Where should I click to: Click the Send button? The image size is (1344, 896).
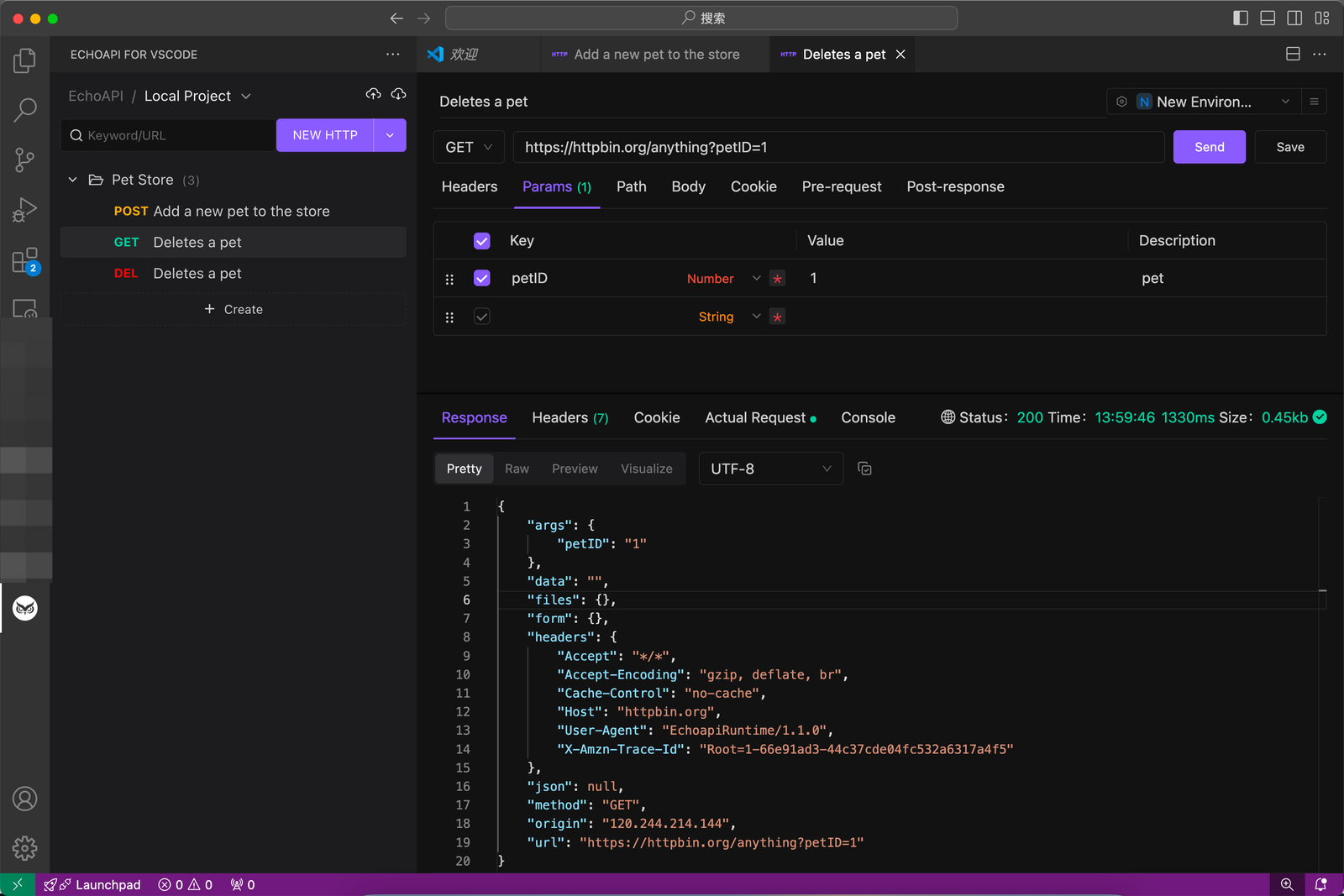(1209, 147)
